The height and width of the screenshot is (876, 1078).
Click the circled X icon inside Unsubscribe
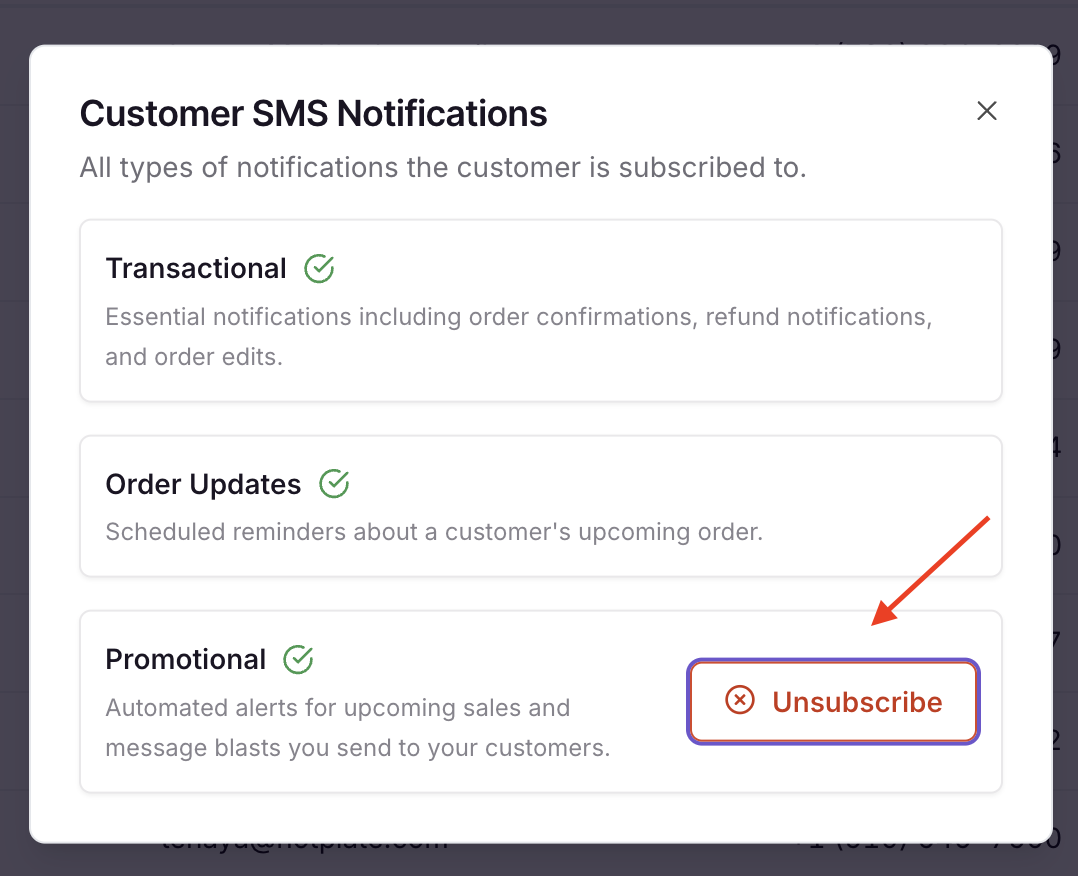tap(739, 701)
